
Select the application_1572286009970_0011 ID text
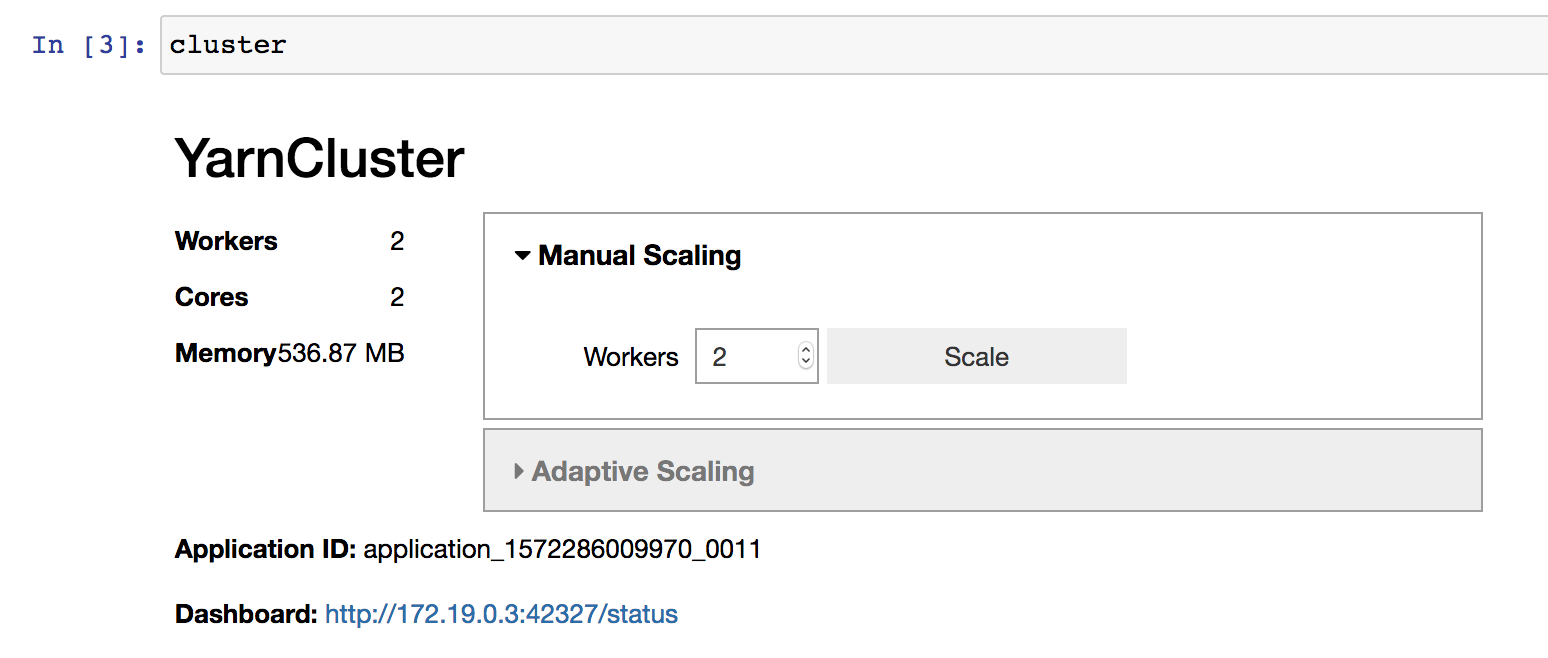pyautogui.click(x=562, y=550)
